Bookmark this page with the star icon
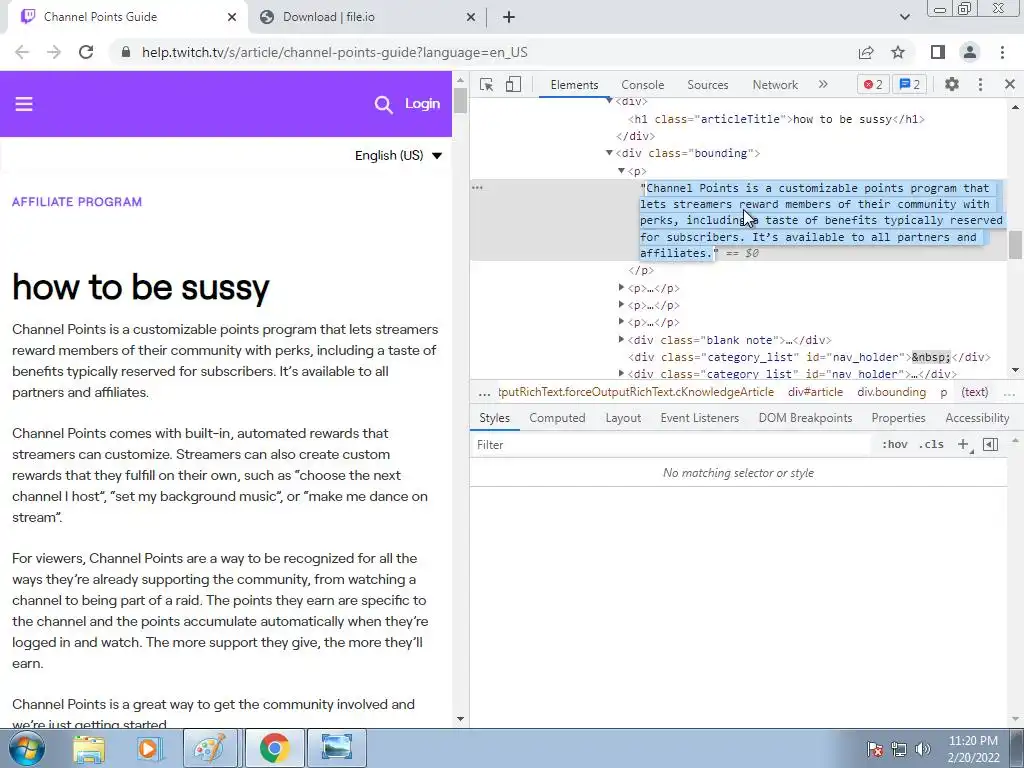 click(898, 52)
